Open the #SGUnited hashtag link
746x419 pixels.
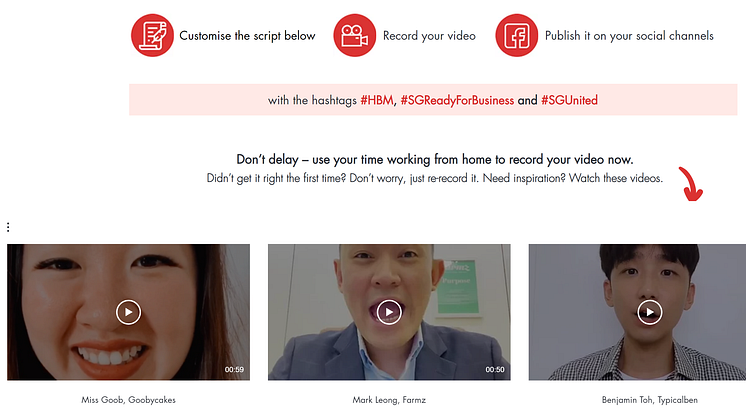pyautogui.click(x=569, y=100)
